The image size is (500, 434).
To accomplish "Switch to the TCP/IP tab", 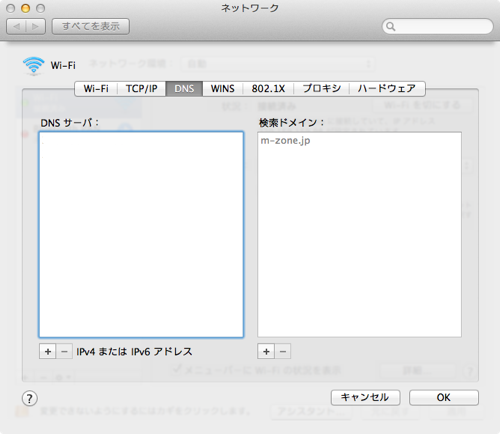I will [x=141, y=89].
